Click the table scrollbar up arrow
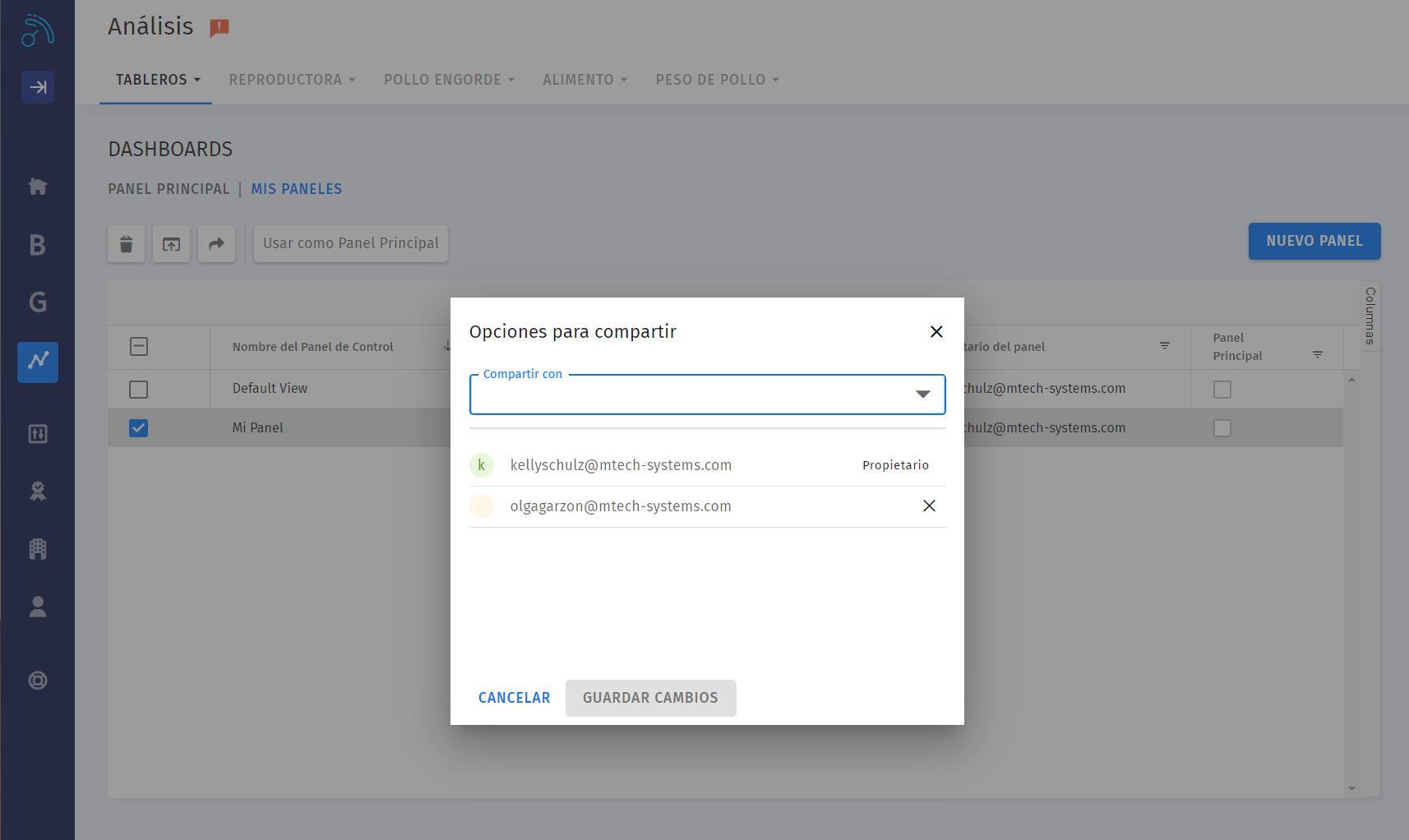Image resolution: width=1409 pixels, height=840 pixels. [x=1351, y=380]
